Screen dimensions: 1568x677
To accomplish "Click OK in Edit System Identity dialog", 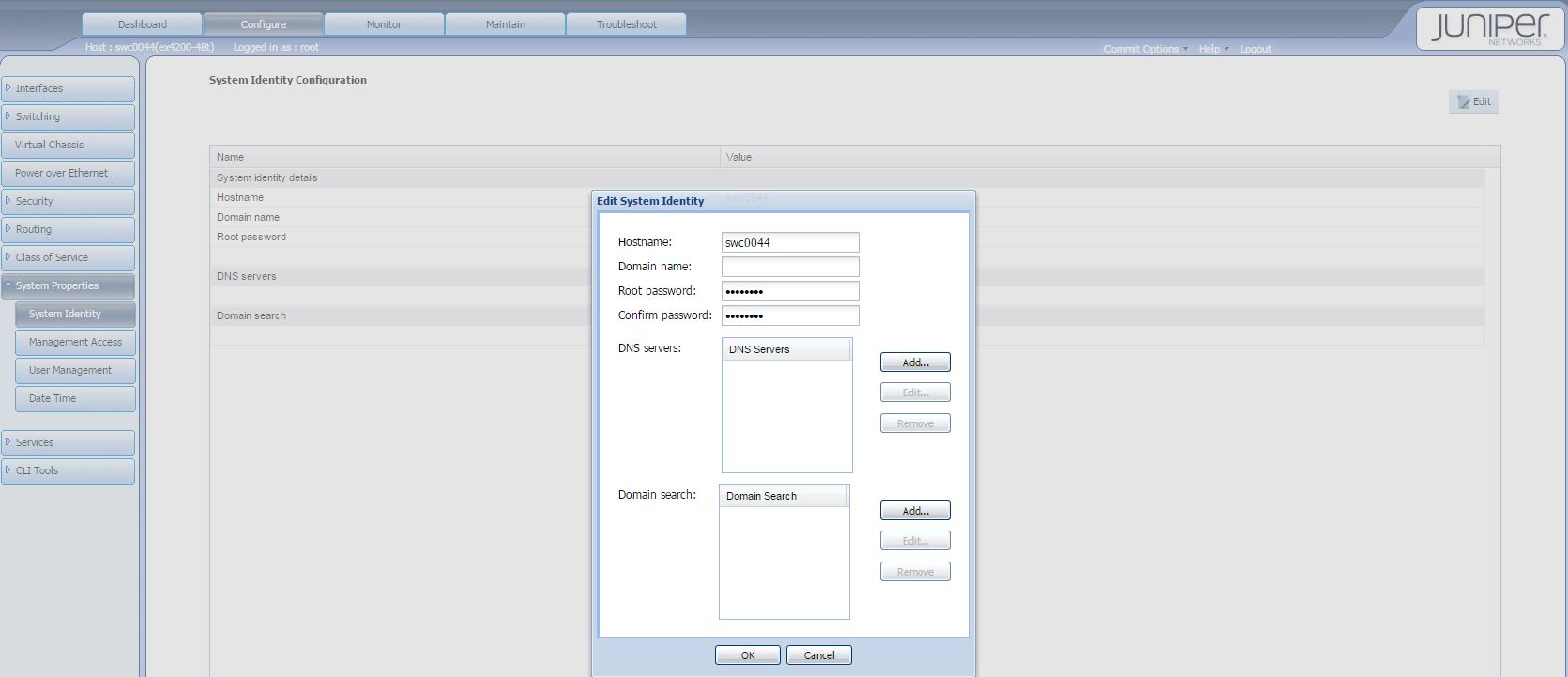I will point(747,655).
